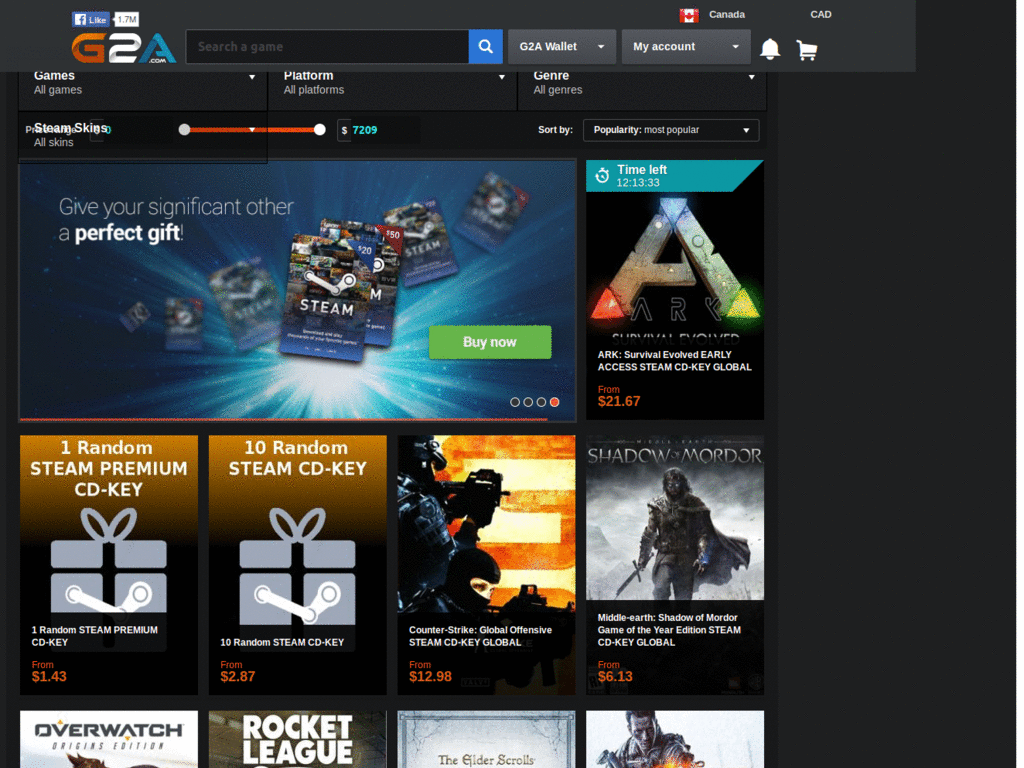The image size is (1024, 768).
Task: Click the Canada region link
Action: (x=726, y=14)
